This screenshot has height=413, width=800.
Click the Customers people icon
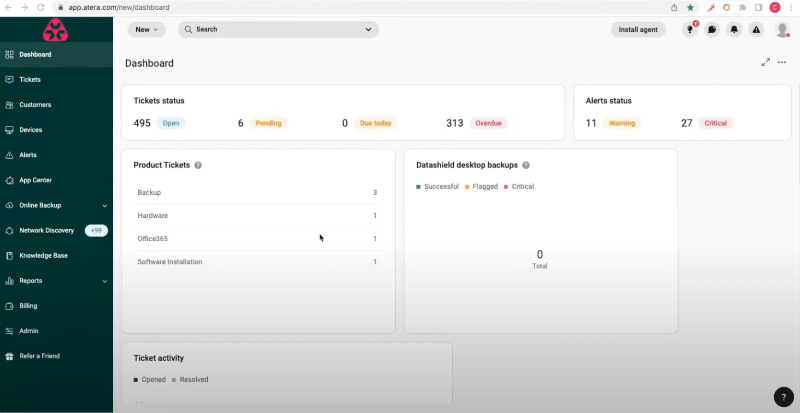[9, 105]
